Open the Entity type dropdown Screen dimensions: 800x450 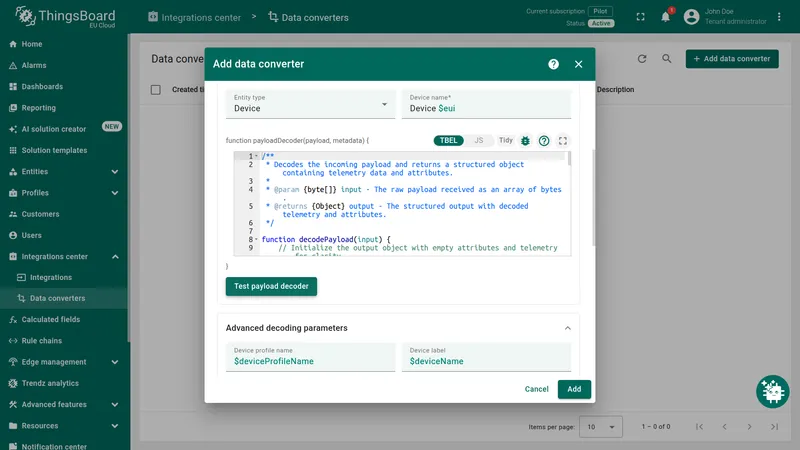pyautogui.click(x=310, y=104)
